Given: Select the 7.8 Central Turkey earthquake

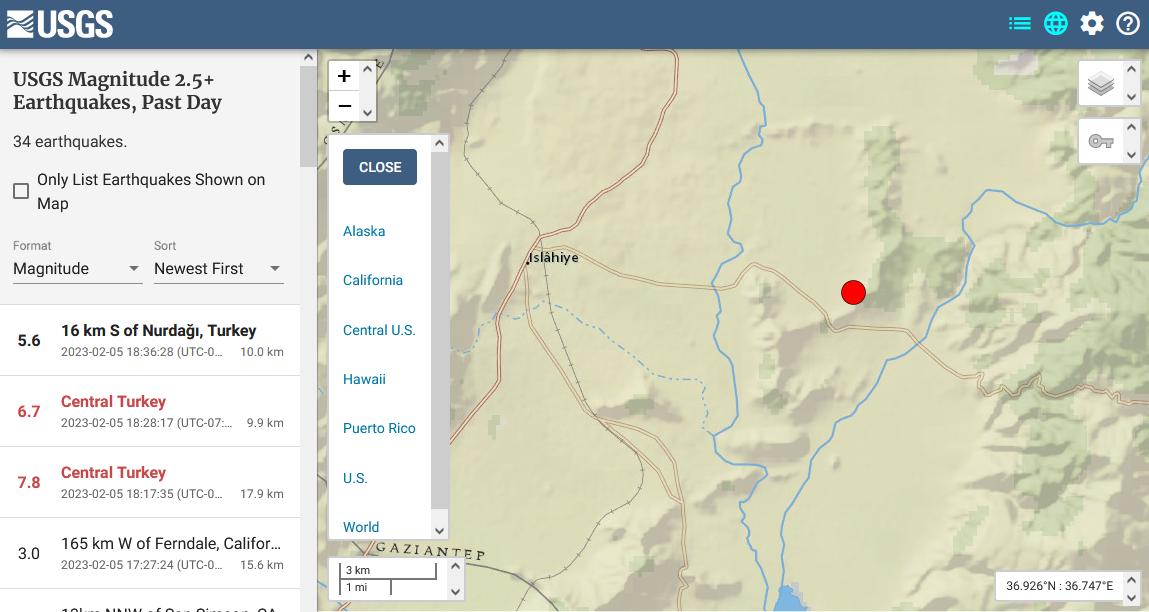Looking at the screenshot, I should (149, 482).
